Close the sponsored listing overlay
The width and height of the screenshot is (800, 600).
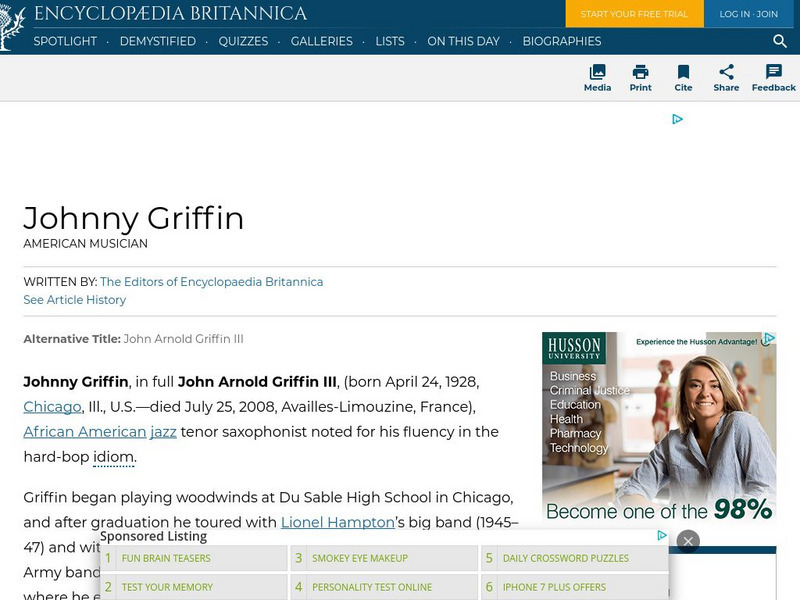pos(687,541)
